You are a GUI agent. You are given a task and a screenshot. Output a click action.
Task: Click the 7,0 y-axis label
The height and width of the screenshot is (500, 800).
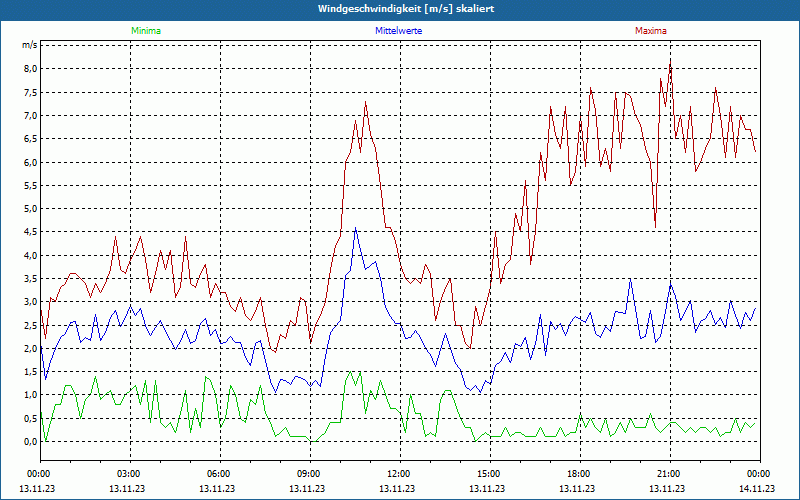click(x=31, y=116)
